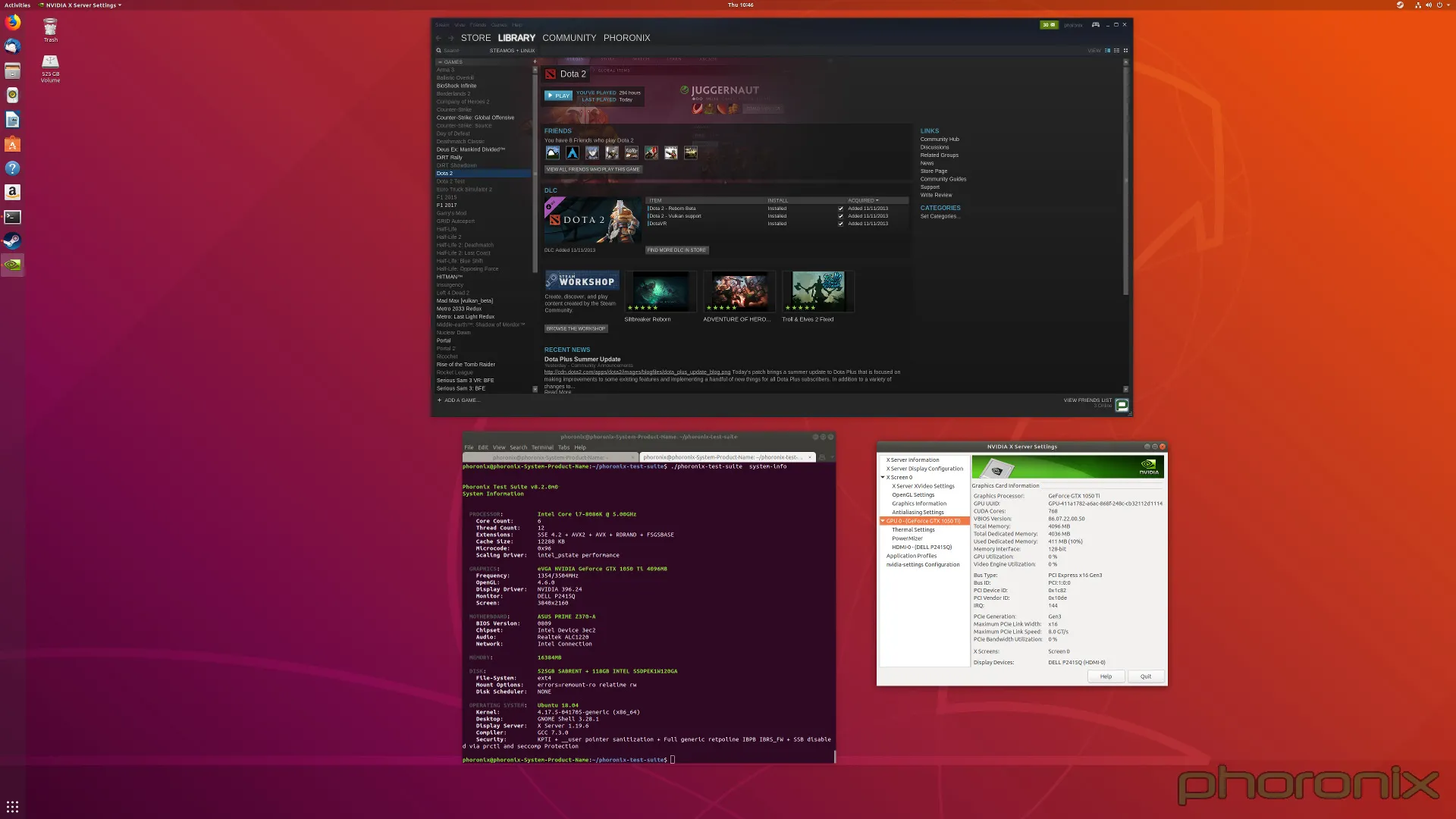Open Steam Big Picture mode controller icon
Image resolution: width=1456 pixels, height=819 pixels.
(x=1095, y=24)
